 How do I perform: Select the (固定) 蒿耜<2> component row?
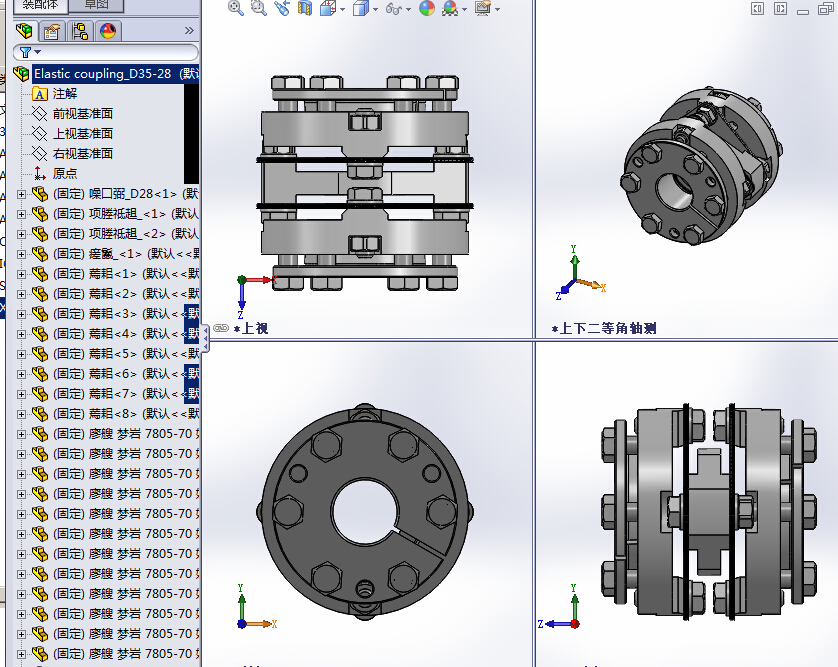pyautogui.click(x=126, y=294)
